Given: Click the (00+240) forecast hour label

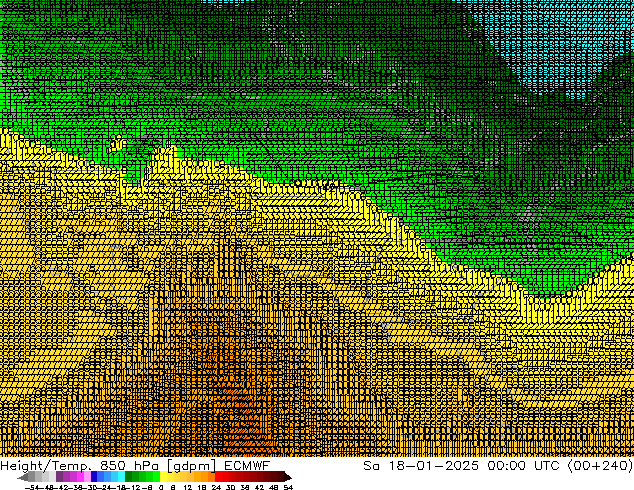Looking at the screenshot, I should point(600,466).
